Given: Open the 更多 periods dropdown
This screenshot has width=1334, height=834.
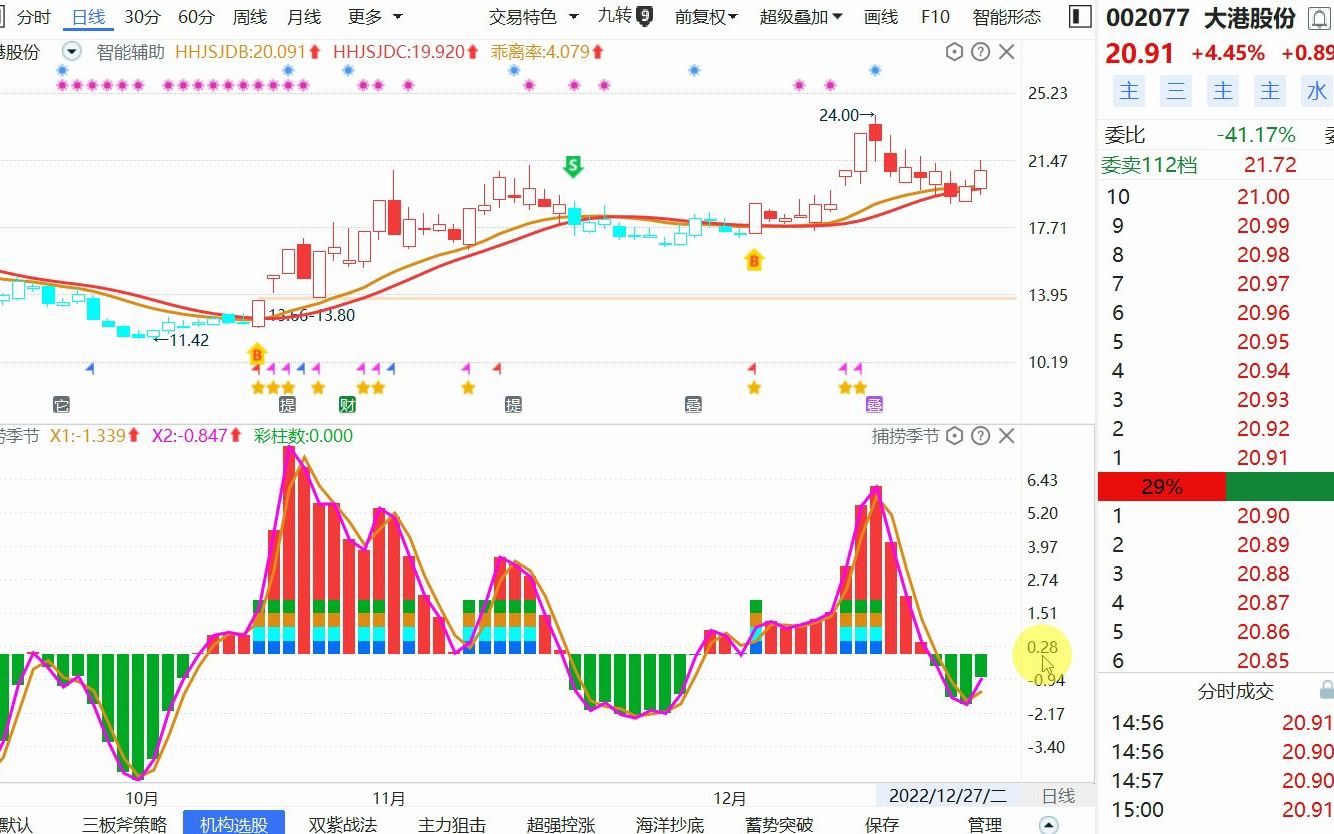Looking at the screenshot, I should pyautogui.click(x=375, y=17).
